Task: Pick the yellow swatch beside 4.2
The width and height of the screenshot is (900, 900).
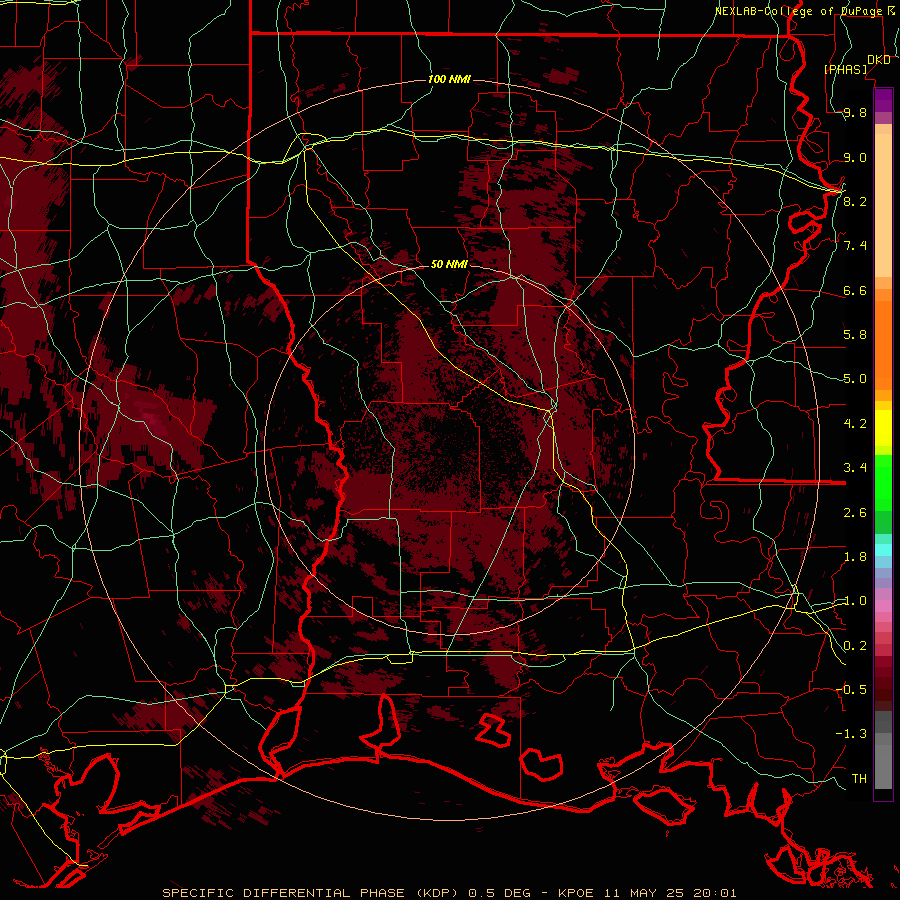Action: pos(883,428)
